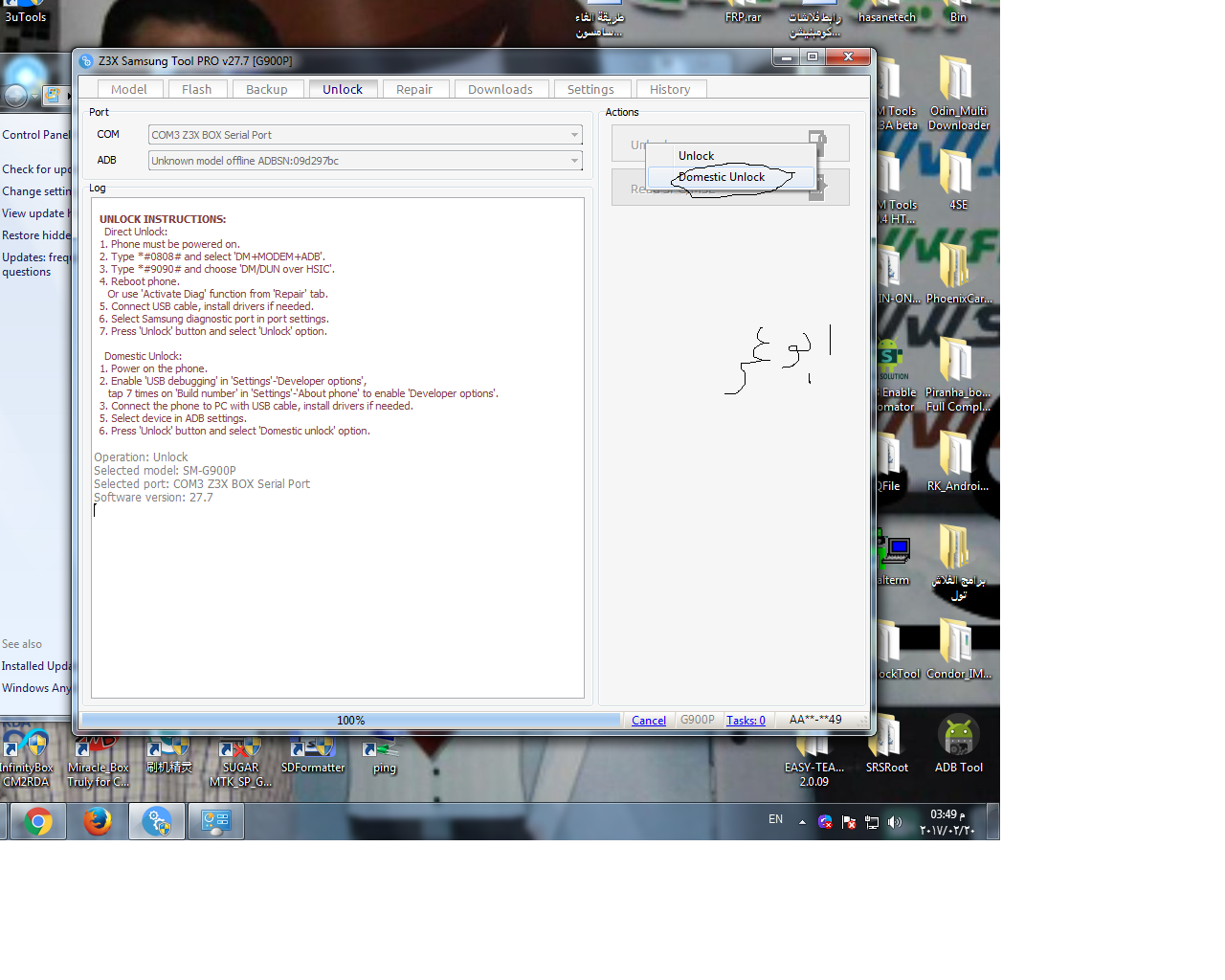Screen dimensions: 1225x980
Task: Show hidden tray icons arrow
Action: [802, 822]
